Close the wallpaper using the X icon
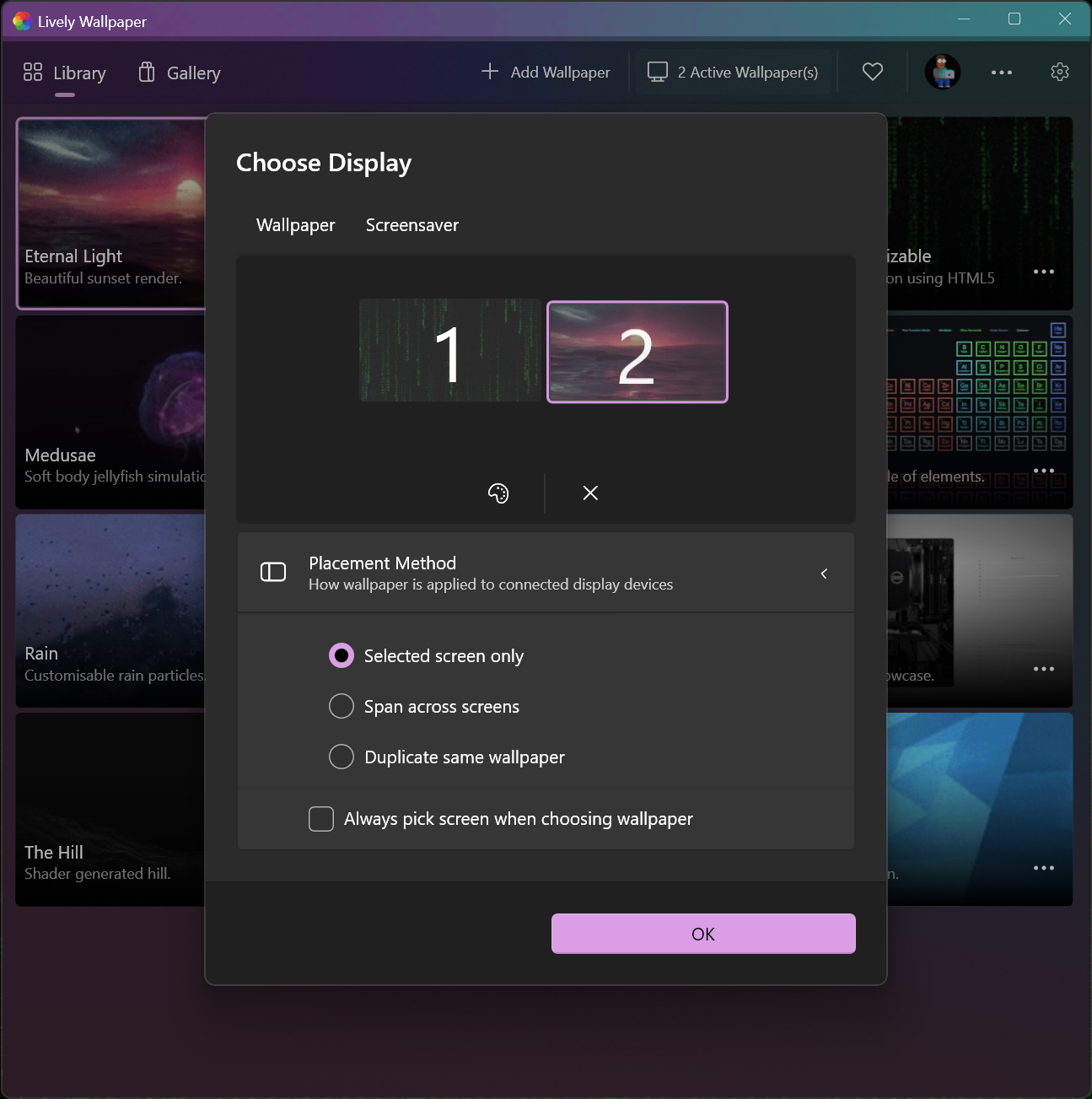 pos(590,493)
